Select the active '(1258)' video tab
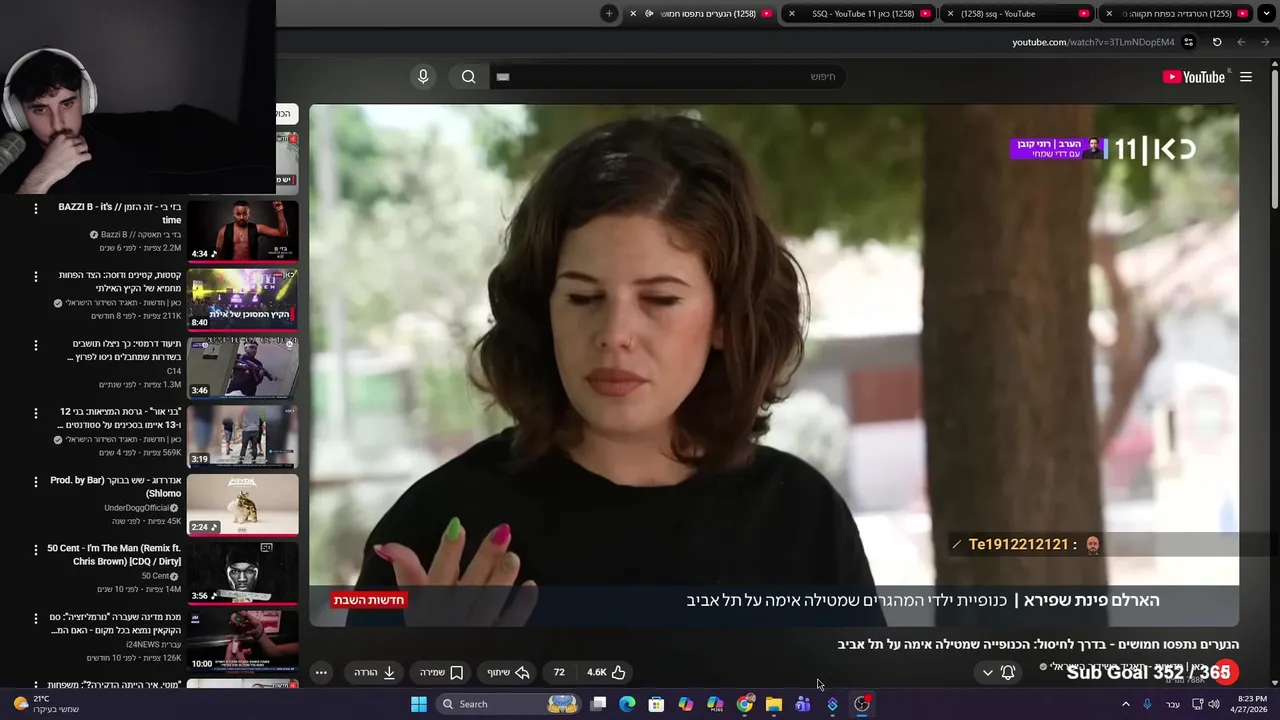Screen dimensions: 1280x720 point(700,13)
